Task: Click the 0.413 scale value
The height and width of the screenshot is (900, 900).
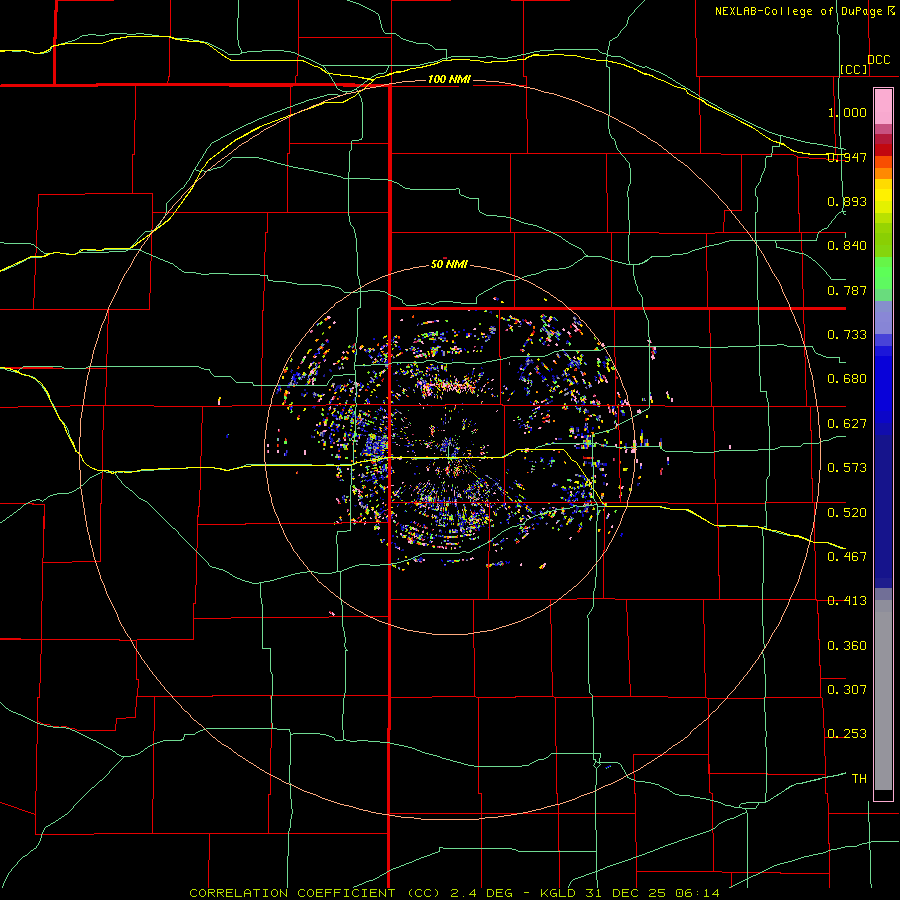Action: click(847, 601)
